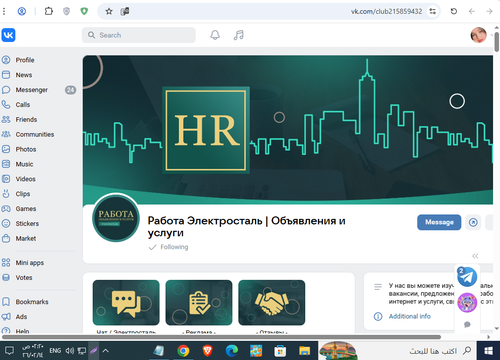The image size is (500, 360).
Task: Open user avatar menu in header
Action: tap(479, 35)
